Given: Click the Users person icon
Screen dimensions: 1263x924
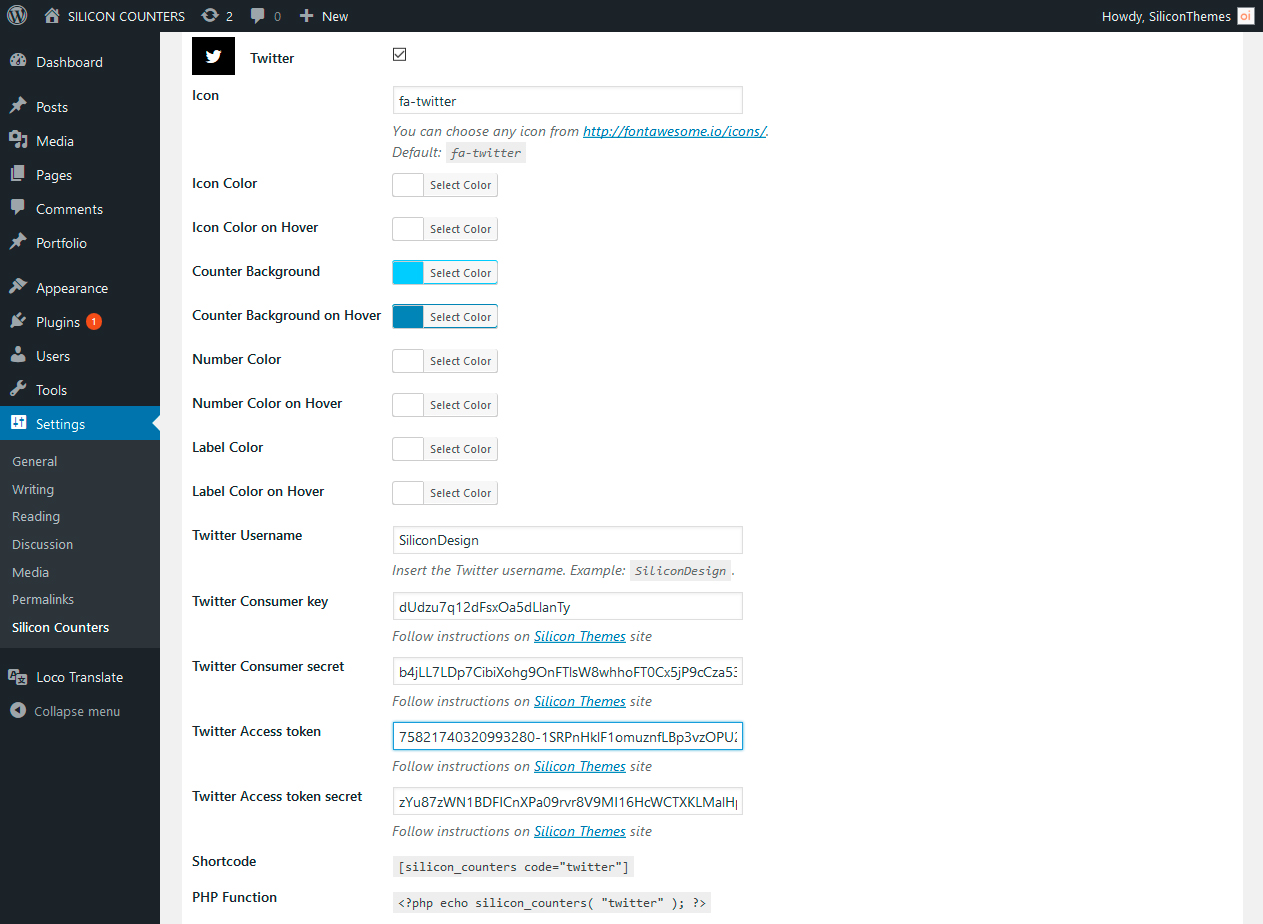Looking at the screenshot, I should tap(18, 355).
